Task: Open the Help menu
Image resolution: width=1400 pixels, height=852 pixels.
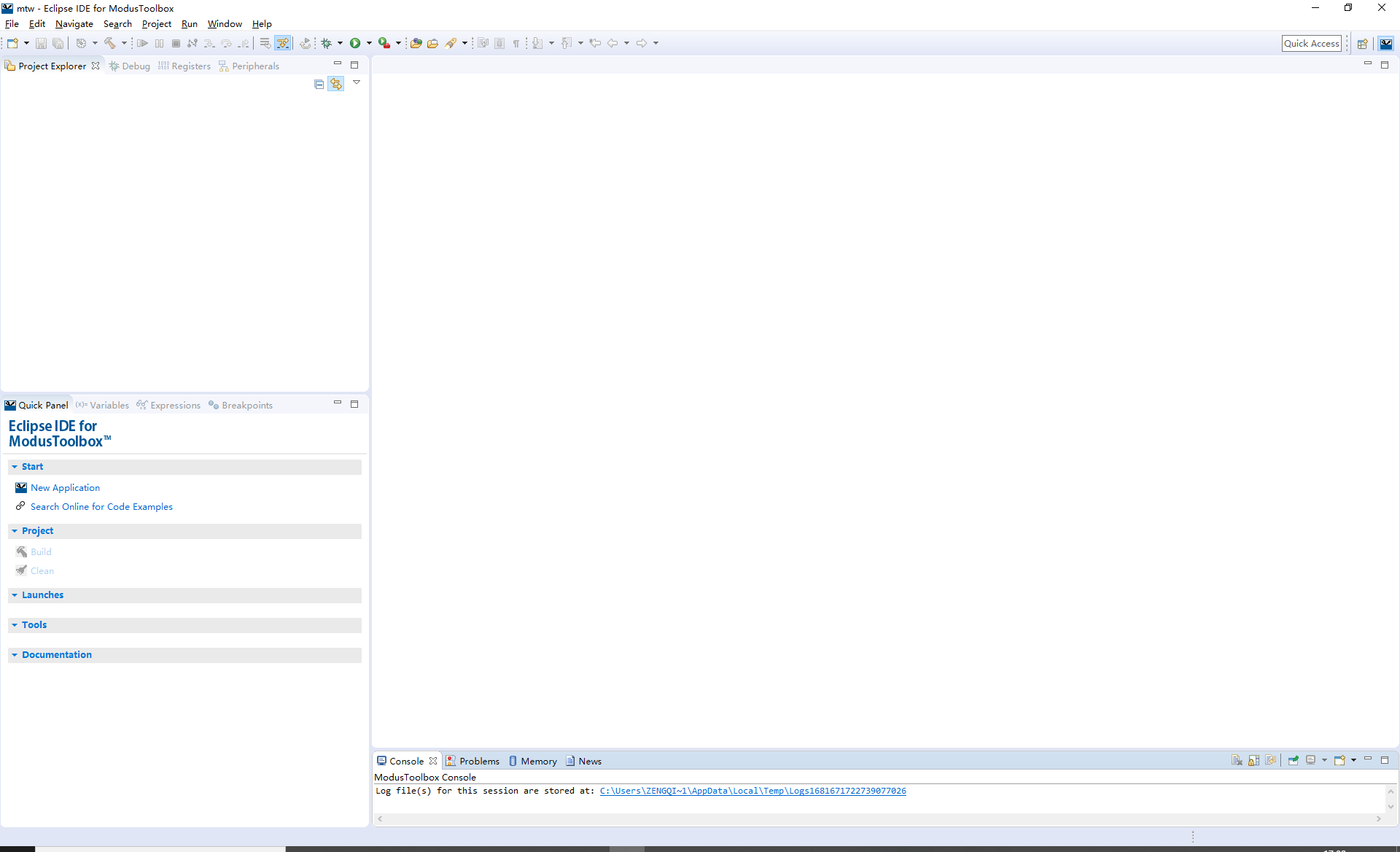Action: point(262,24)
